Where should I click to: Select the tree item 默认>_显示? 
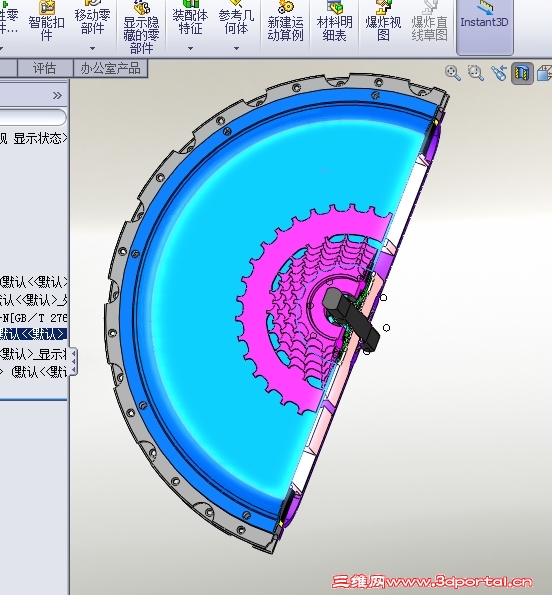click(x=33, y=354)
